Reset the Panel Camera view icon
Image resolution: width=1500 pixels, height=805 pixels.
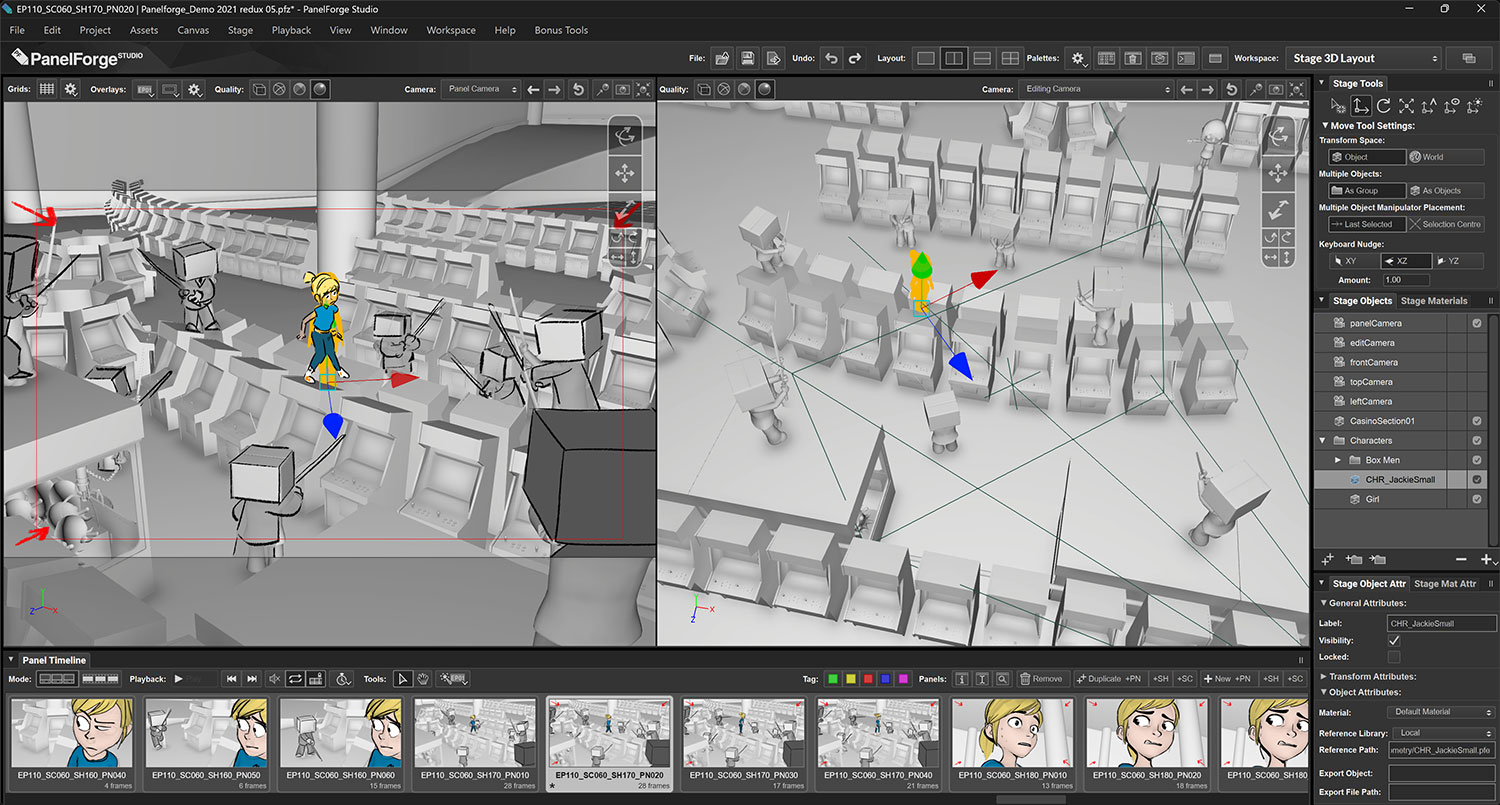pos(578,89)
